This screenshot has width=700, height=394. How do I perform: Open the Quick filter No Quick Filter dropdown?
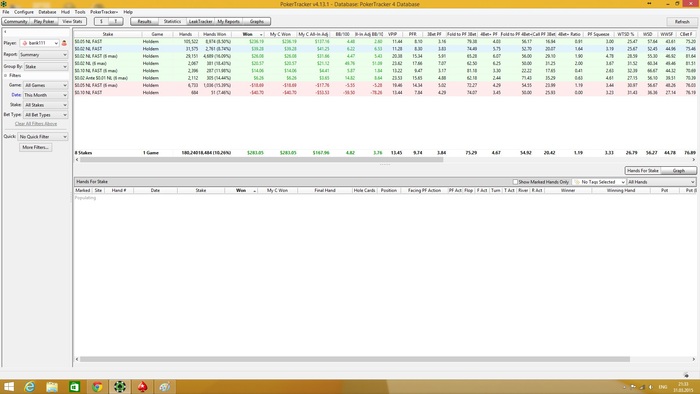[43, 137]
